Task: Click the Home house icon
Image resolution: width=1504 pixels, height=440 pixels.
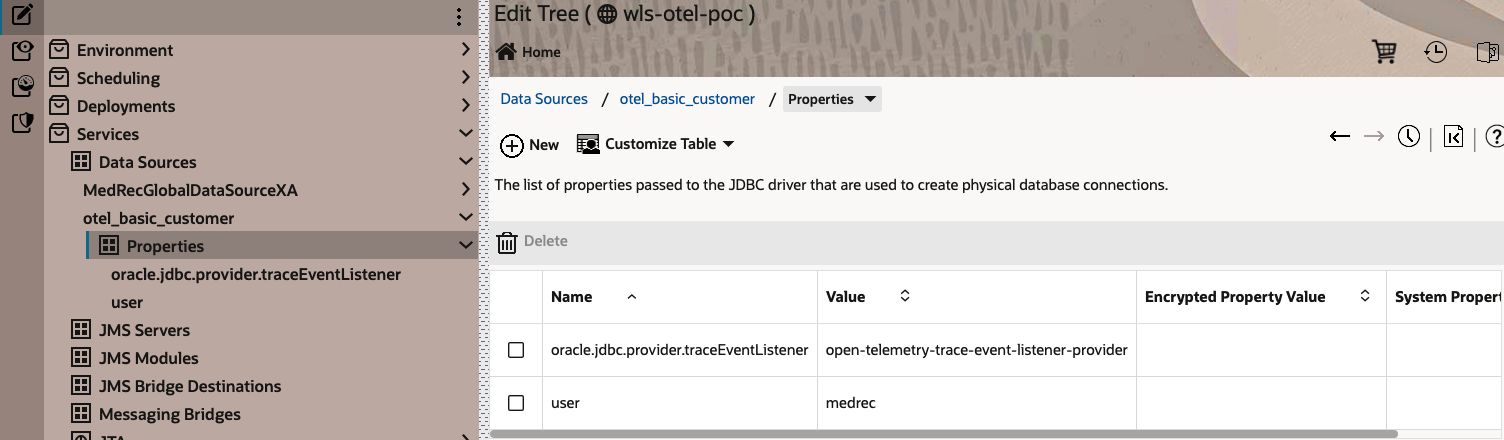Action: tap(506, 52)
